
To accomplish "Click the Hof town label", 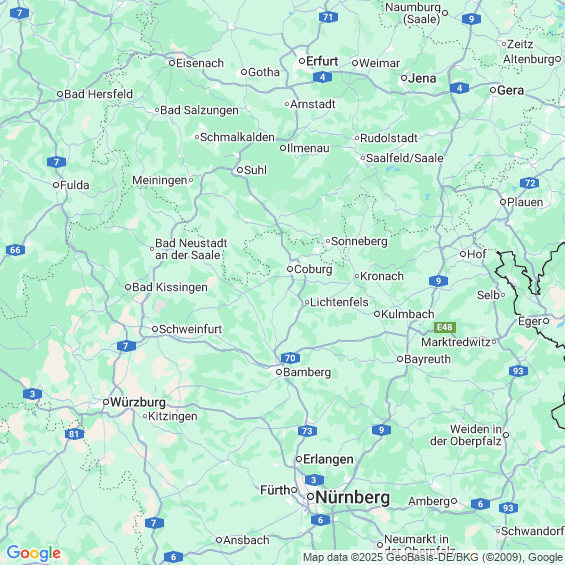I will click(x=477, y=254).
